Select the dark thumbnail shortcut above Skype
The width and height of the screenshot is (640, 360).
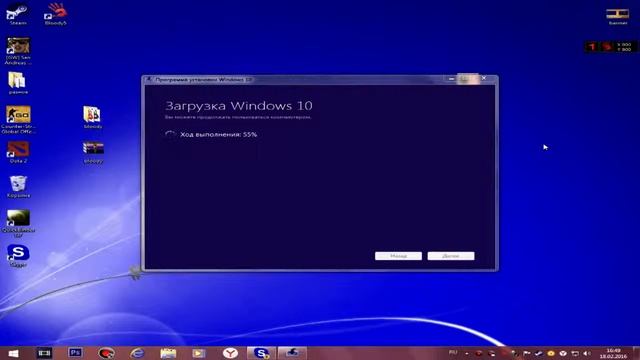tap(18, 223)
